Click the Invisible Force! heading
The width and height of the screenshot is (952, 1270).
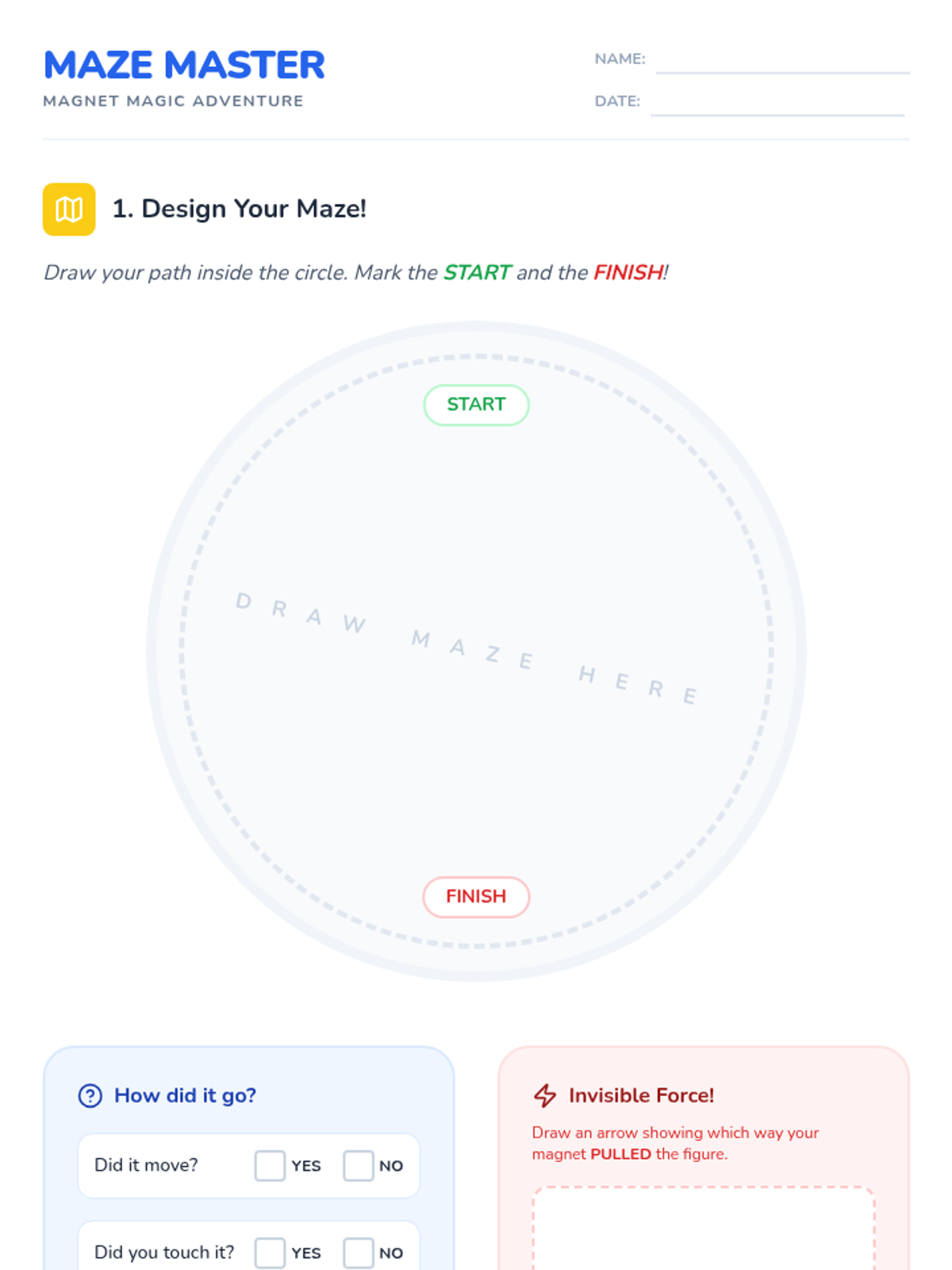click(x=641, y=1095)
